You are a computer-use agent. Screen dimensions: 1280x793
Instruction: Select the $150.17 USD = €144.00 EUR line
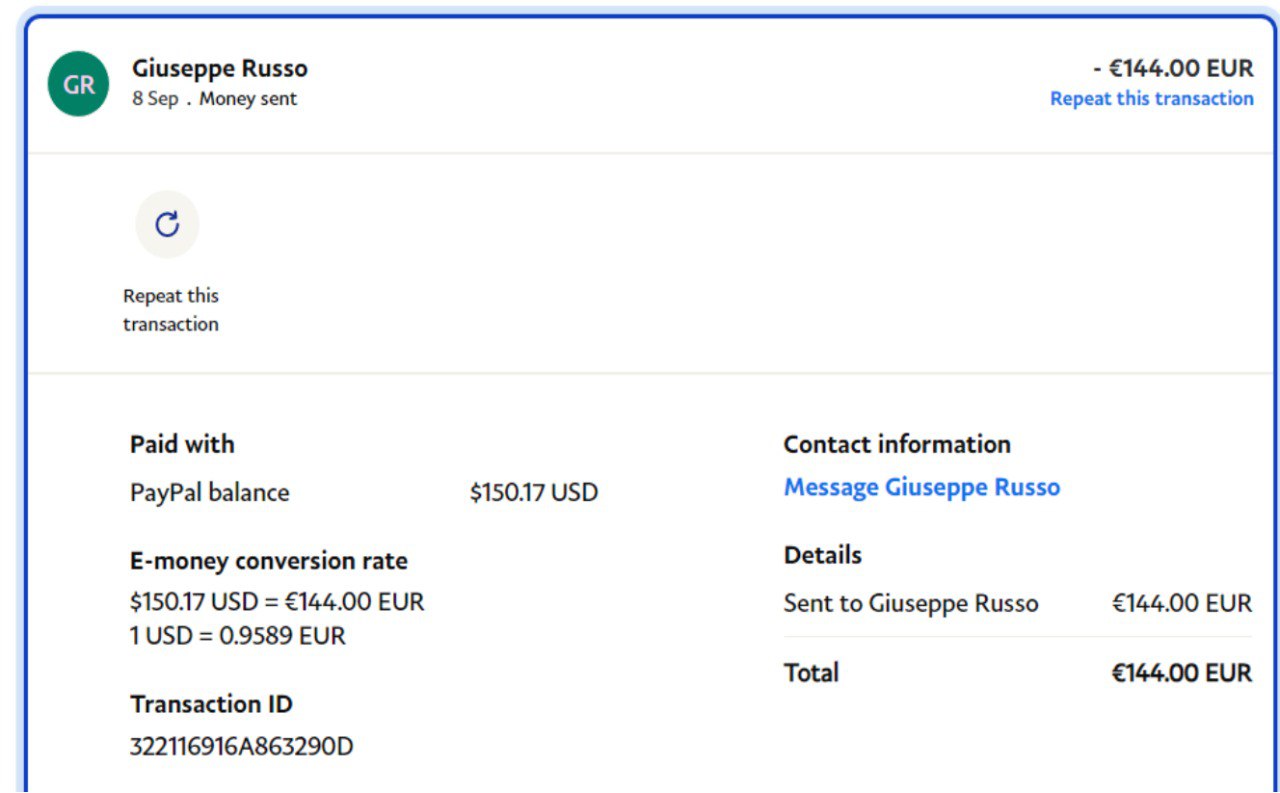(x=277, y=602)
